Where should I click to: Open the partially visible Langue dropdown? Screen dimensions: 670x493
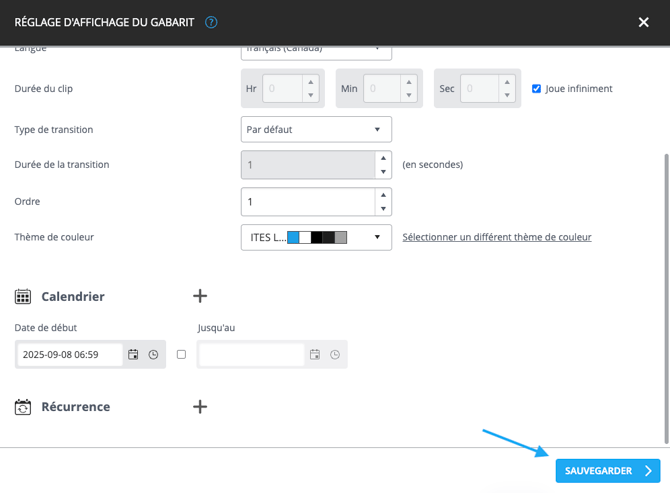click(x=316, y=53)
